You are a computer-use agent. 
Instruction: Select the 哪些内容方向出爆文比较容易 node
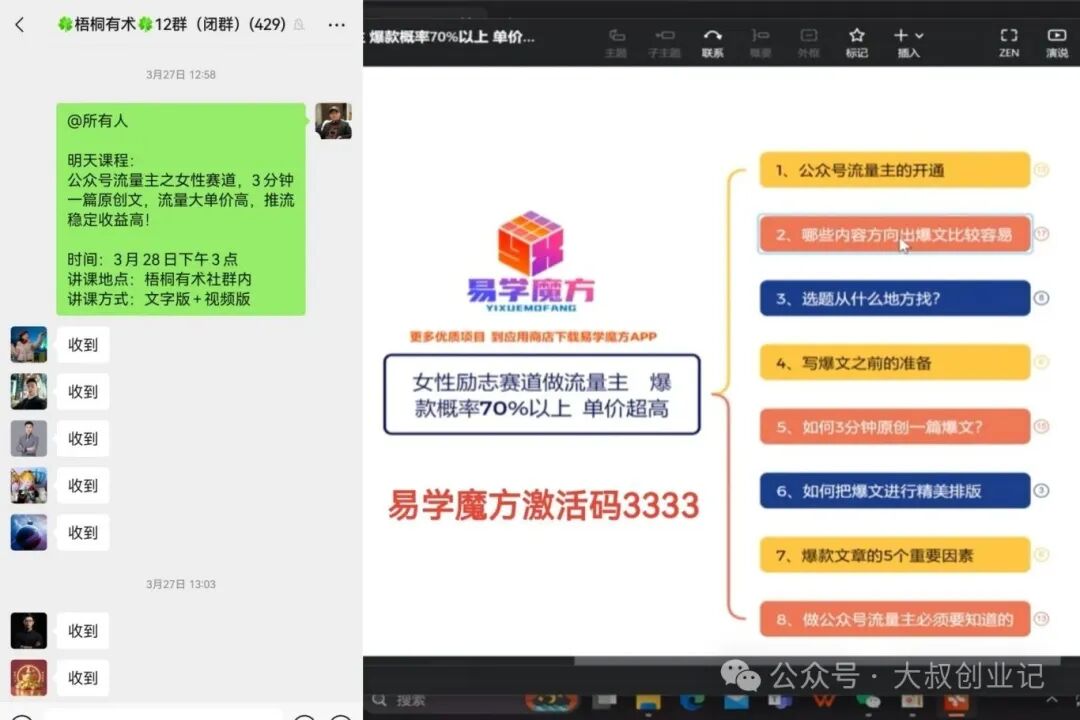(895, 235)
